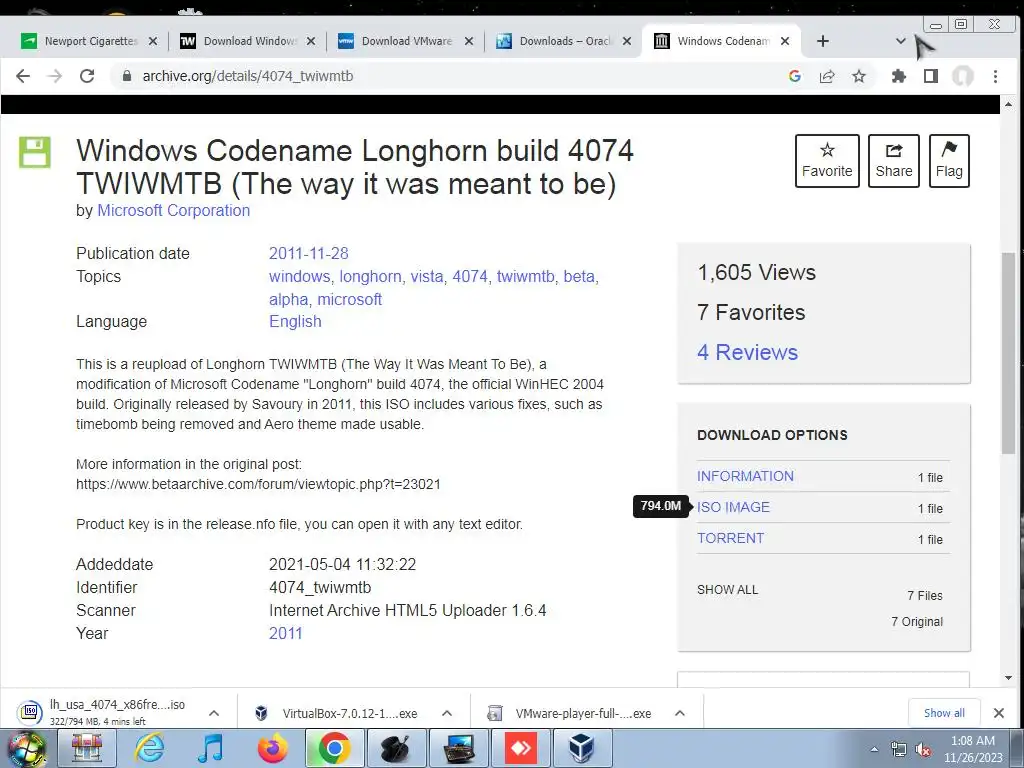Expand options for VirtualBox download
This screenshot has width=1024, height=768.
[x=447, y=713]
